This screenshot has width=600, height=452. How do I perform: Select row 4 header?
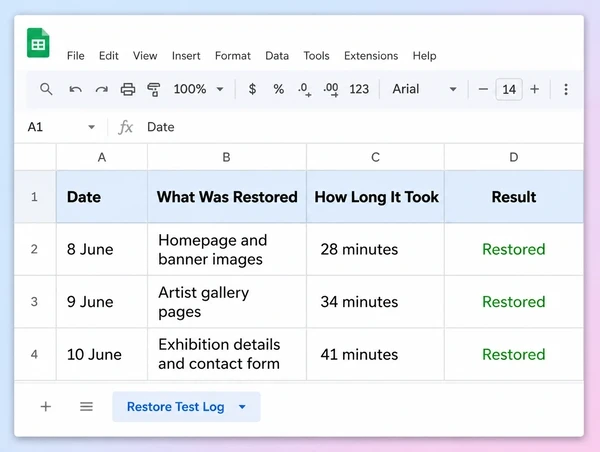click(35, 354)
